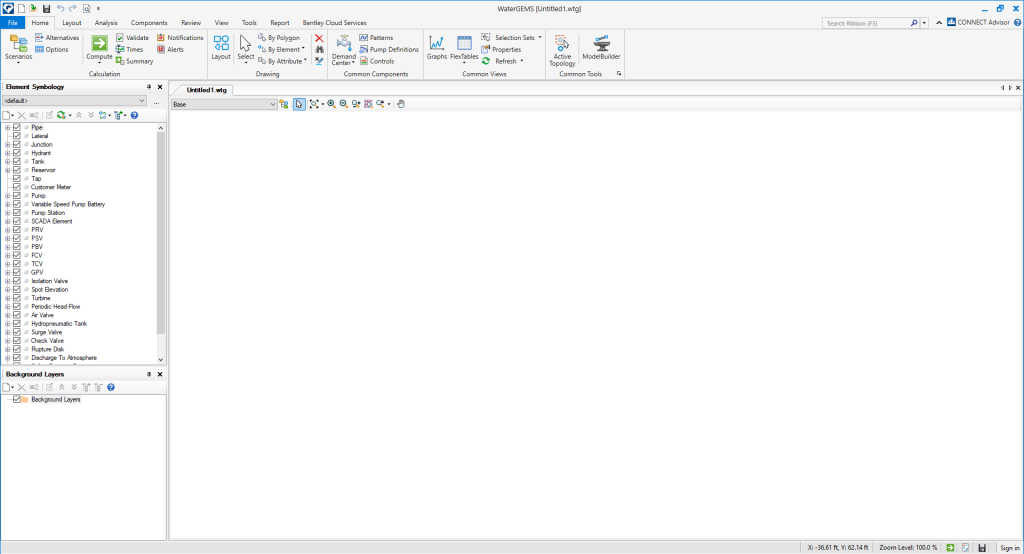Focus the Search Ribbon field
This screenshot has width=1024, height=554.
pyautogui.click(x=866, y=24)
